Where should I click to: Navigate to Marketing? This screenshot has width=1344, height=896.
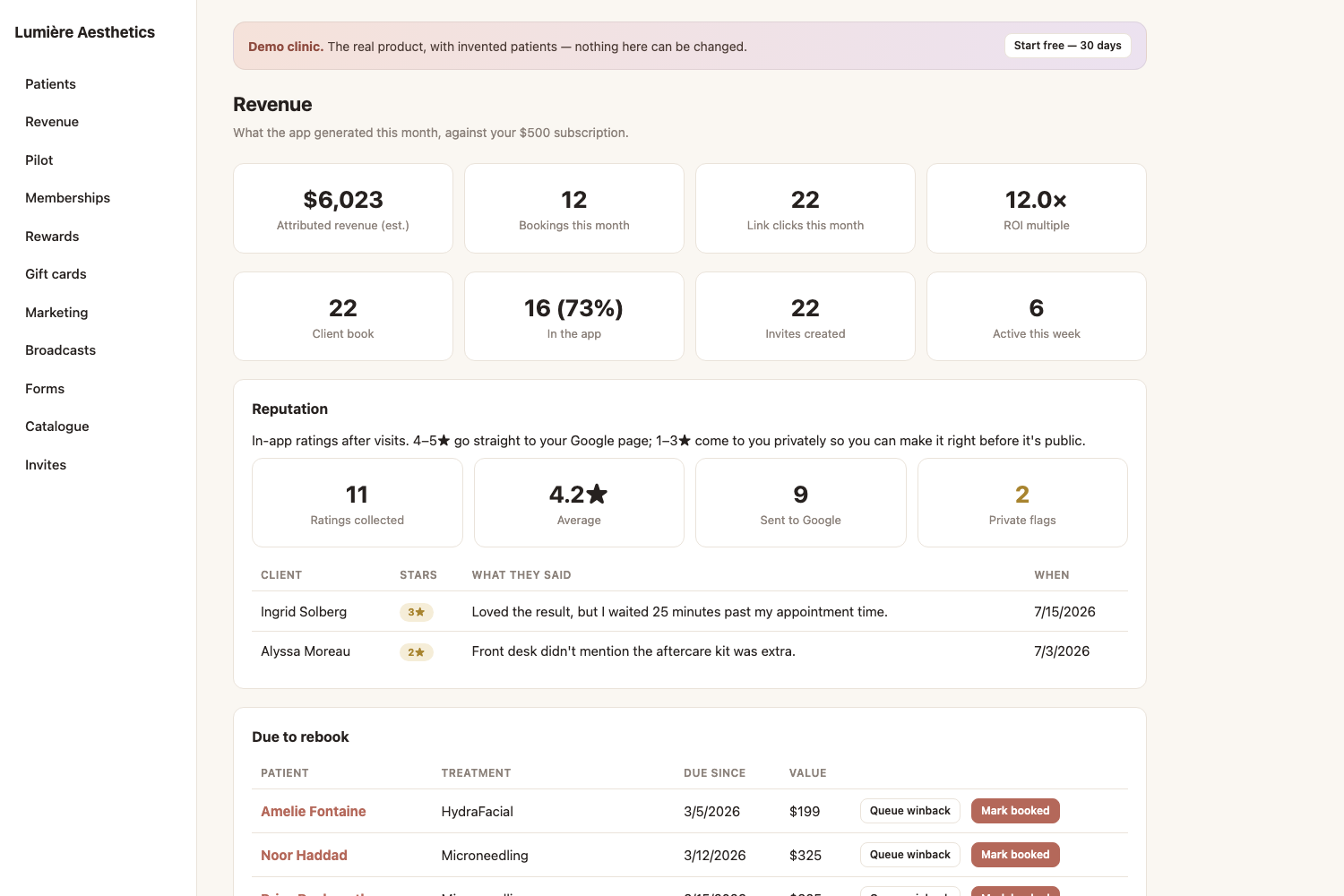pos(56,313)
